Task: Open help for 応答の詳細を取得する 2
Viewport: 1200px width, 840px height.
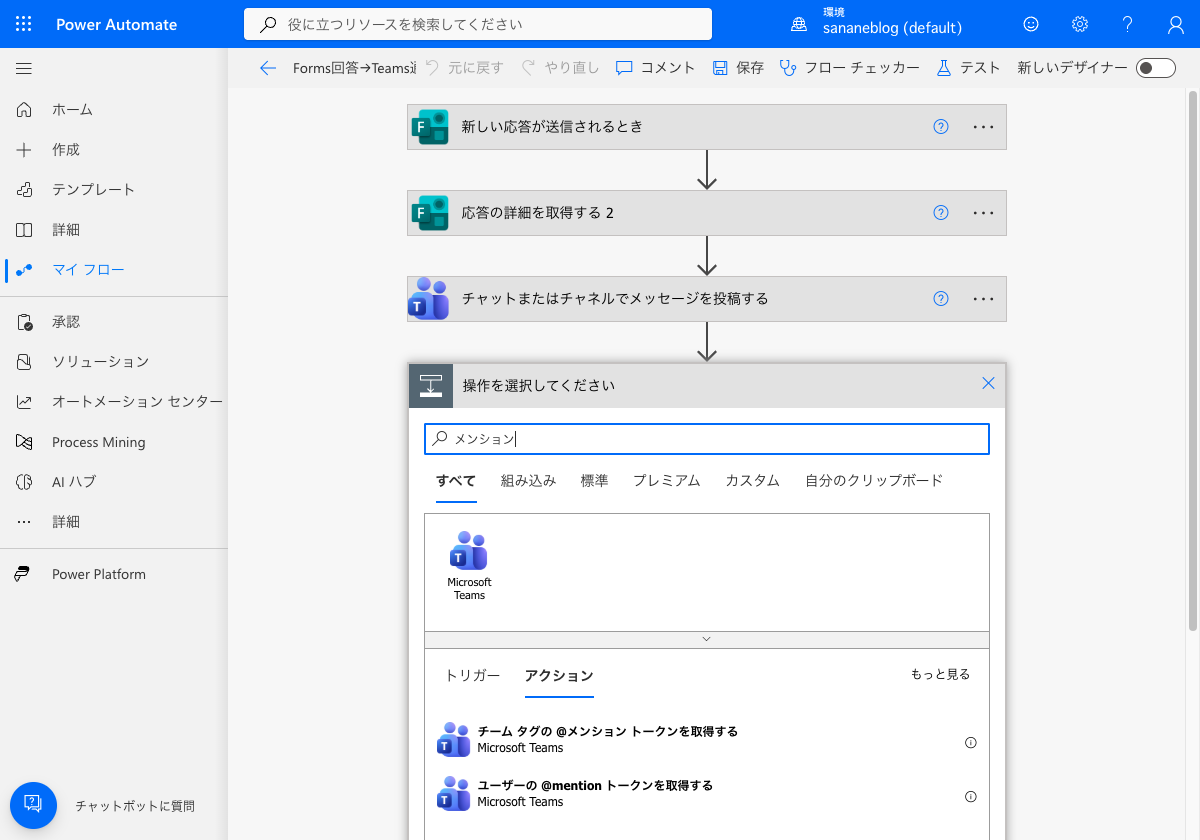Action: coord(940,213)
